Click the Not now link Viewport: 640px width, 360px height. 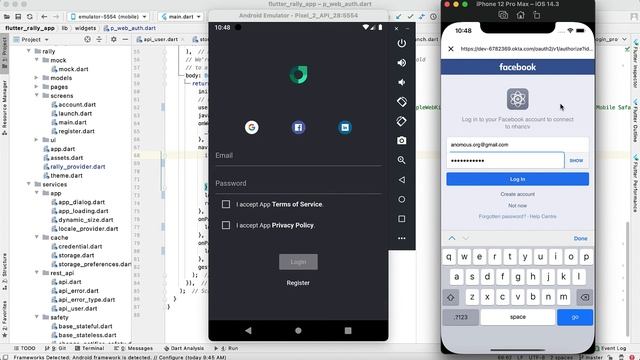[x=518, y=206]
